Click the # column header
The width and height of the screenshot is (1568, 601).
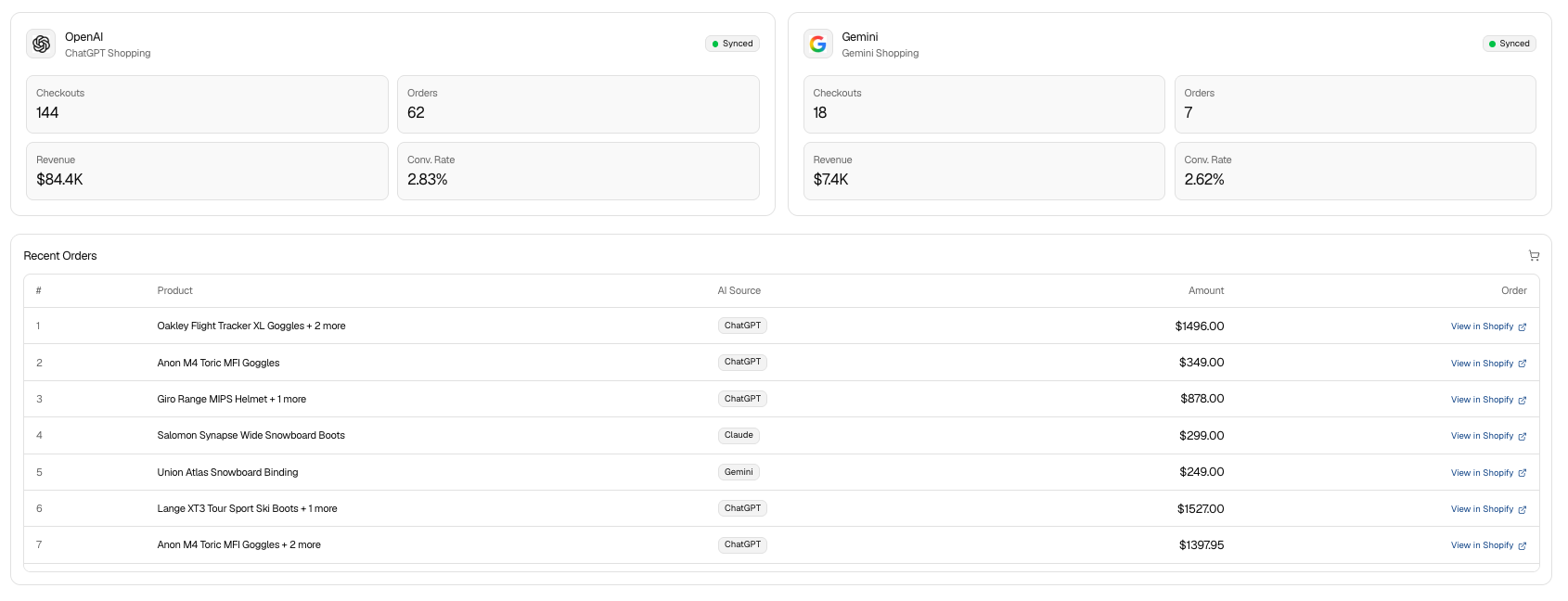click(x=39, y=290)
